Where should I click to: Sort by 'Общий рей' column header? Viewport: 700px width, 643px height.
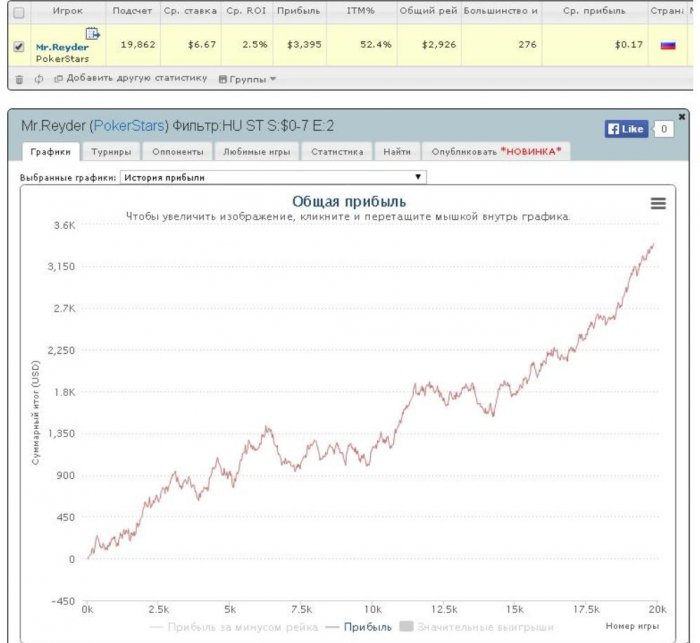pyautogui.click(x=429, y=11)
